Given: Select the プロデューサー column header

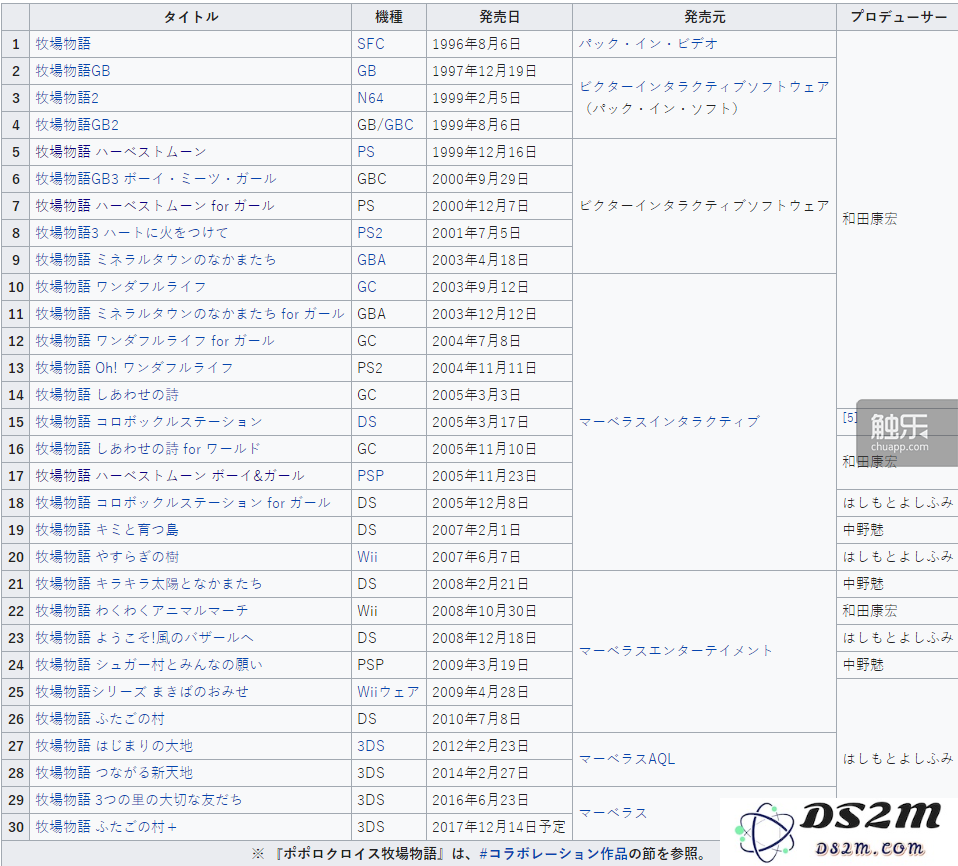Looking at the screenshot, I should pyautogui.click(x=898, y=17).
